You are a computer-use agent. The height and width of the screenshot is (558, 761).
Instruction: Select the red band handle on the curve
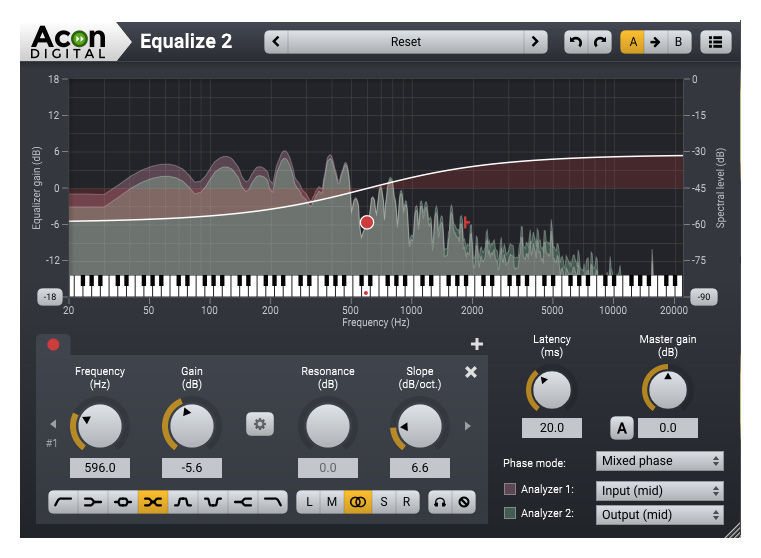point(367,222)
